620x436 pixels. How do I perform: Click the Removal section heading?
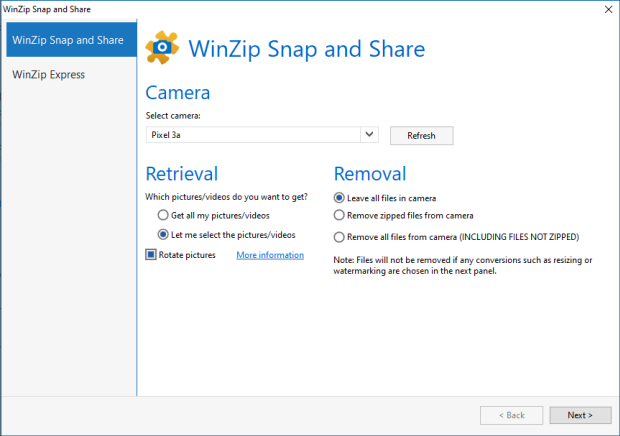click(370, 174)
